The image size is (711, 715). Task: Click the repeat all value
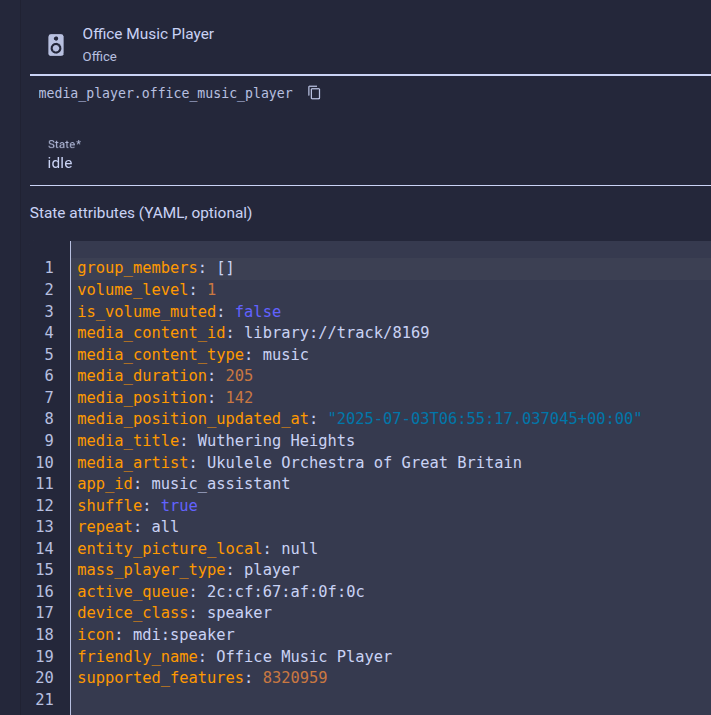tap(165, 527)
